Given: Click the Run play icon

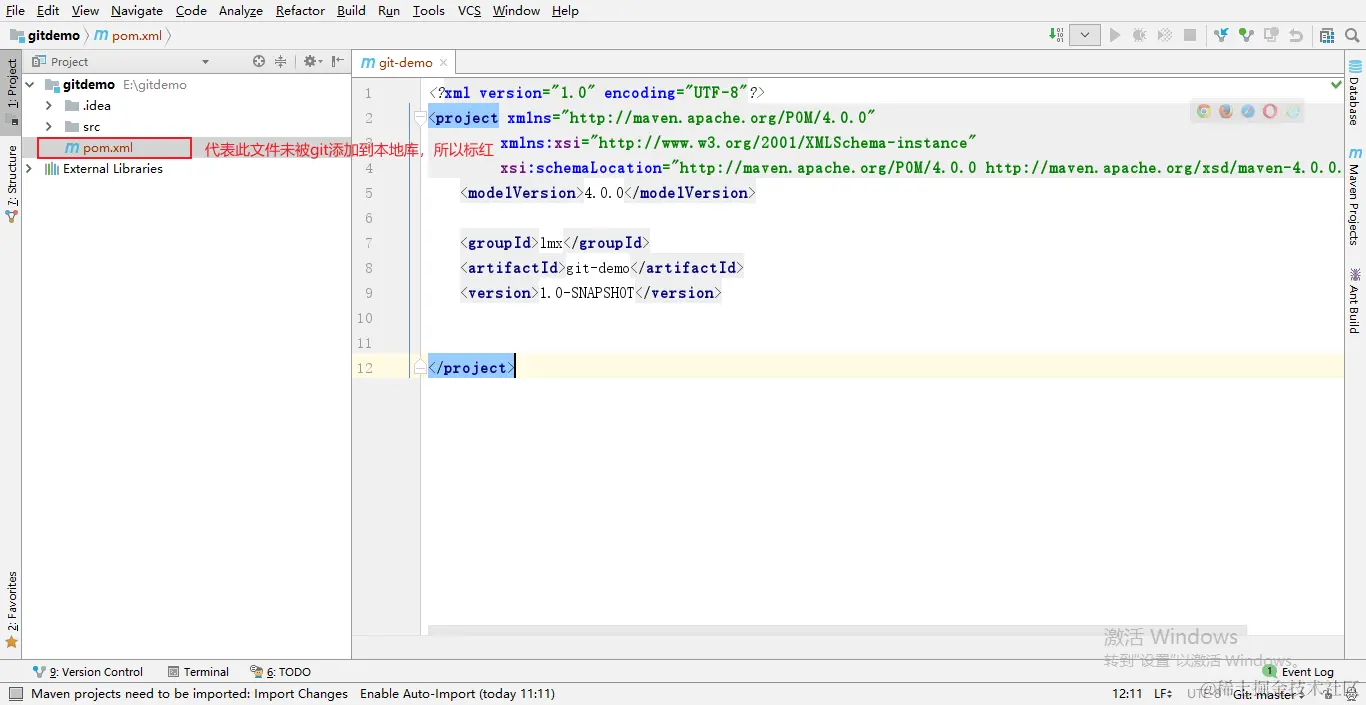Looking at the screenshot, I should (1115, 35).
